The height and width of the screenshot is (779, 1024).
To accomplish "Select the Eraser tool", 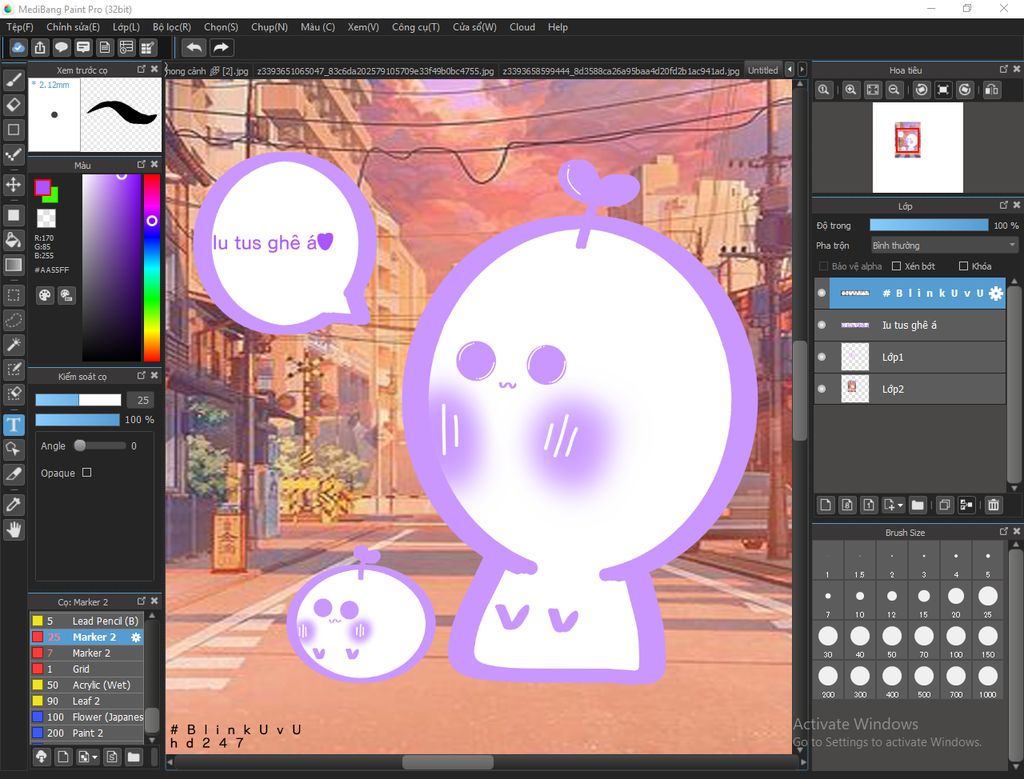I will click(x=14, y=104).
